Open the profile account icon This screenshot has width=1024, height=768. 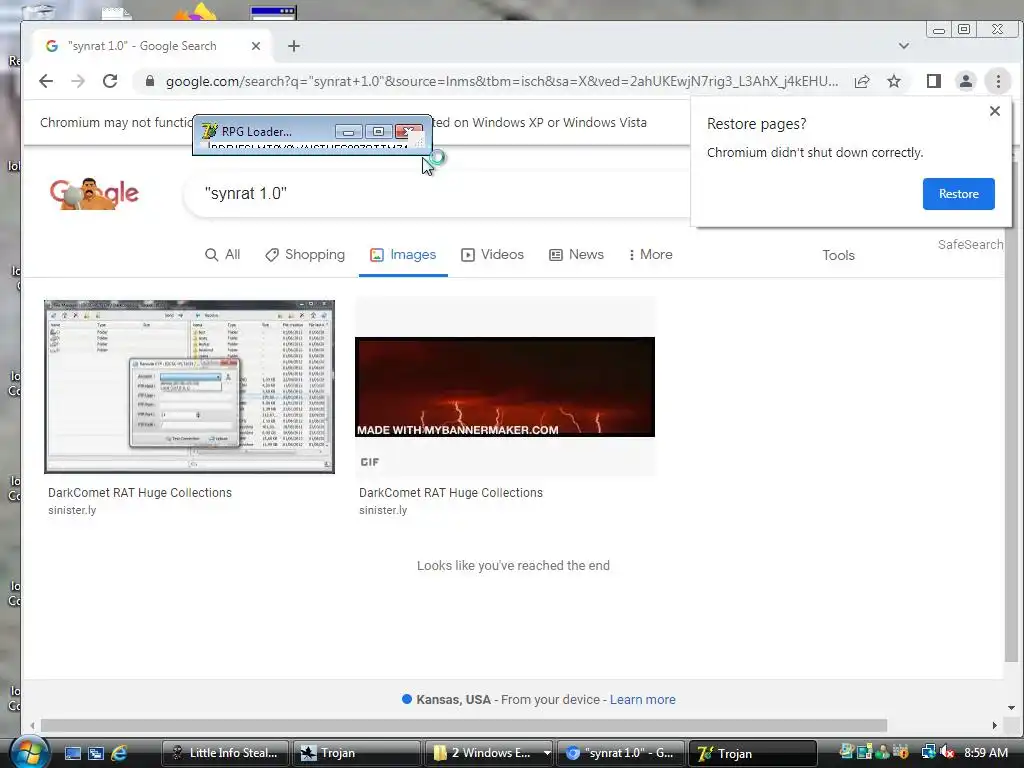[965, 81]
